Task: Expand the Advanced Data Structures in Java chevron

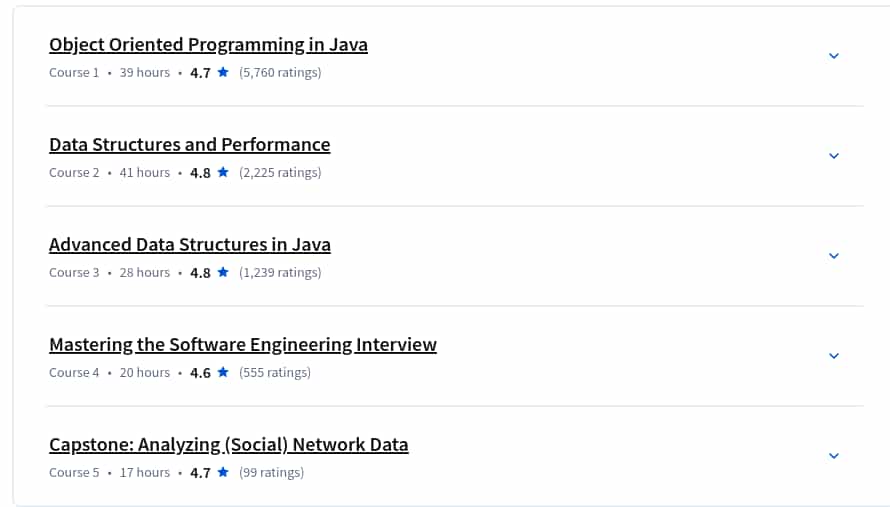Action: click(x=834, y=255)
